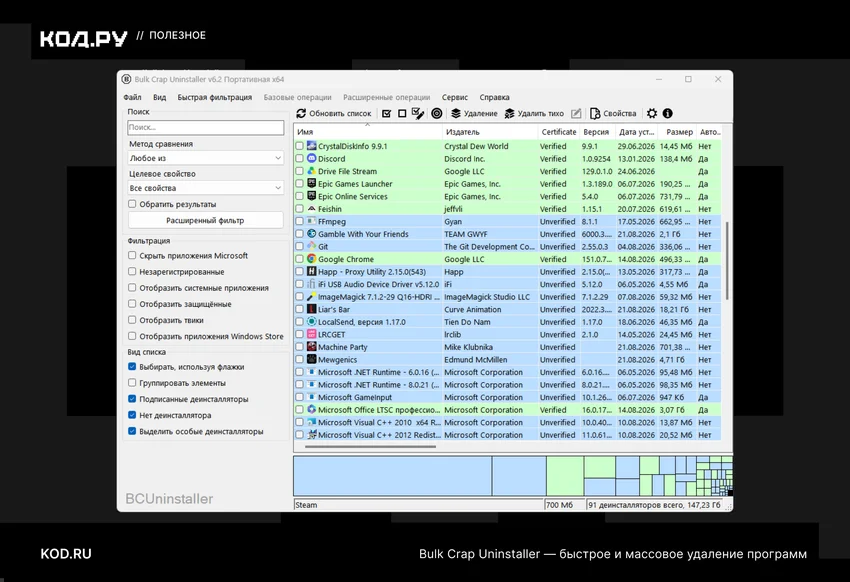
Task: Click the Обновить список refresh button
Action: (x=333, y=113)
